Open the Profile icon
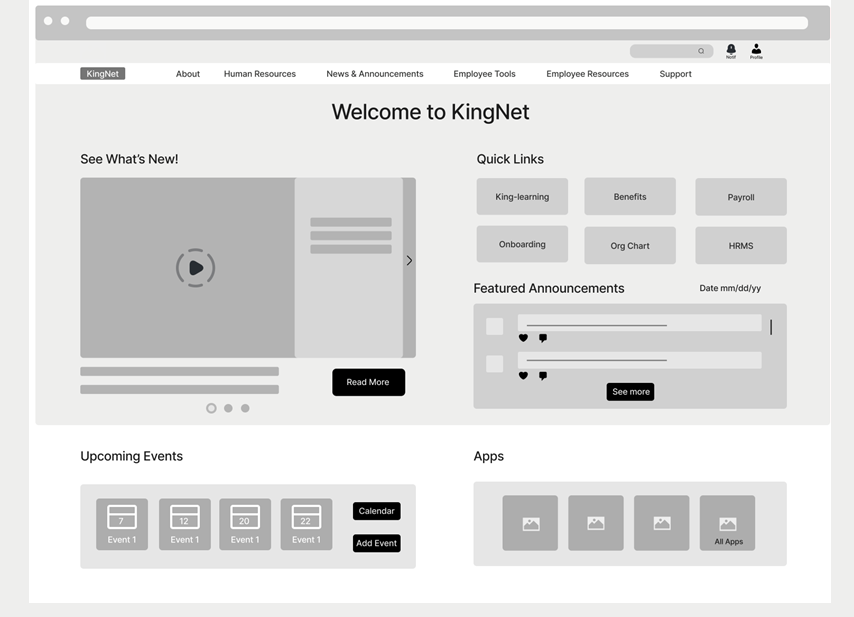 click(756, 49)
